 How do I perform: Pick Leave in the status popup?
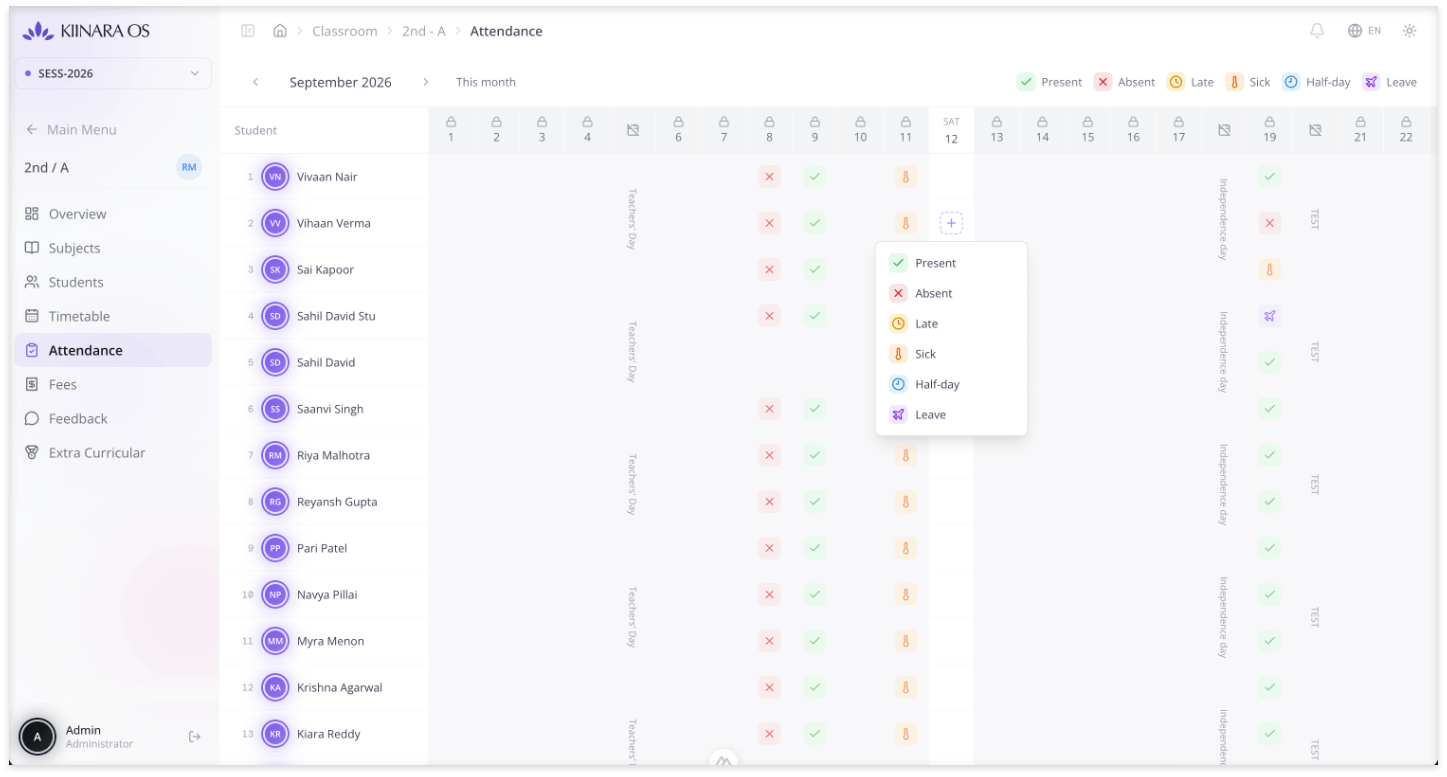[x=951, y=414]
